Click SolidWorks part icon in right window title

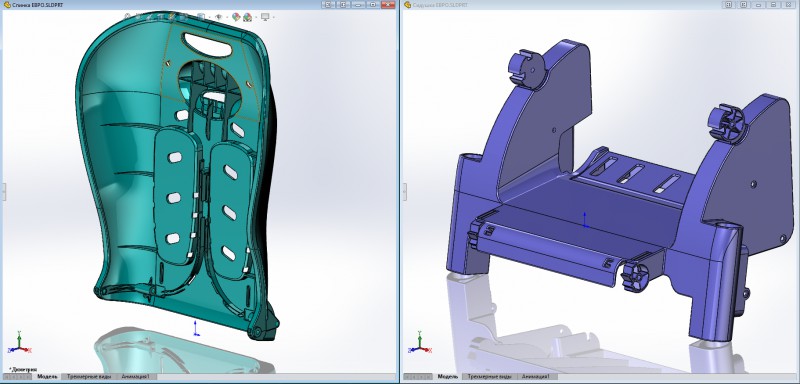[x=408, y=5]
